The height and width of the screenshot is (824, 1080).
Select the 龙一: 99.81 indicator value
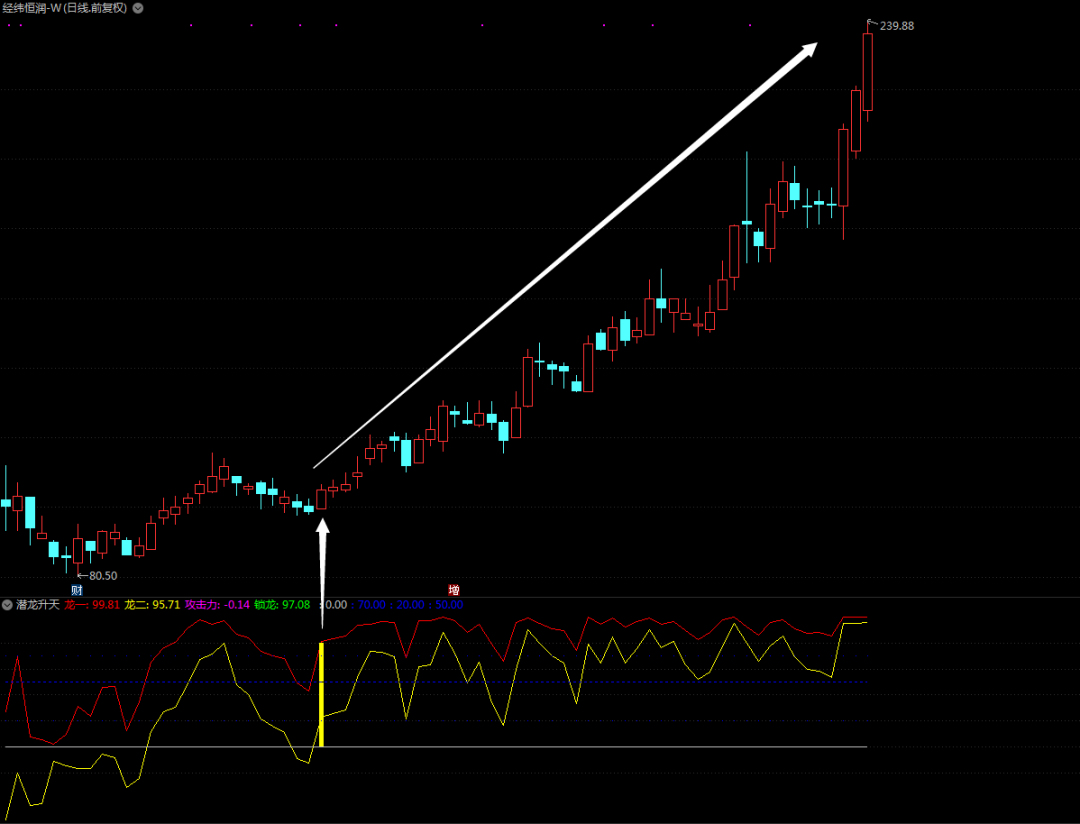point(92,605)
